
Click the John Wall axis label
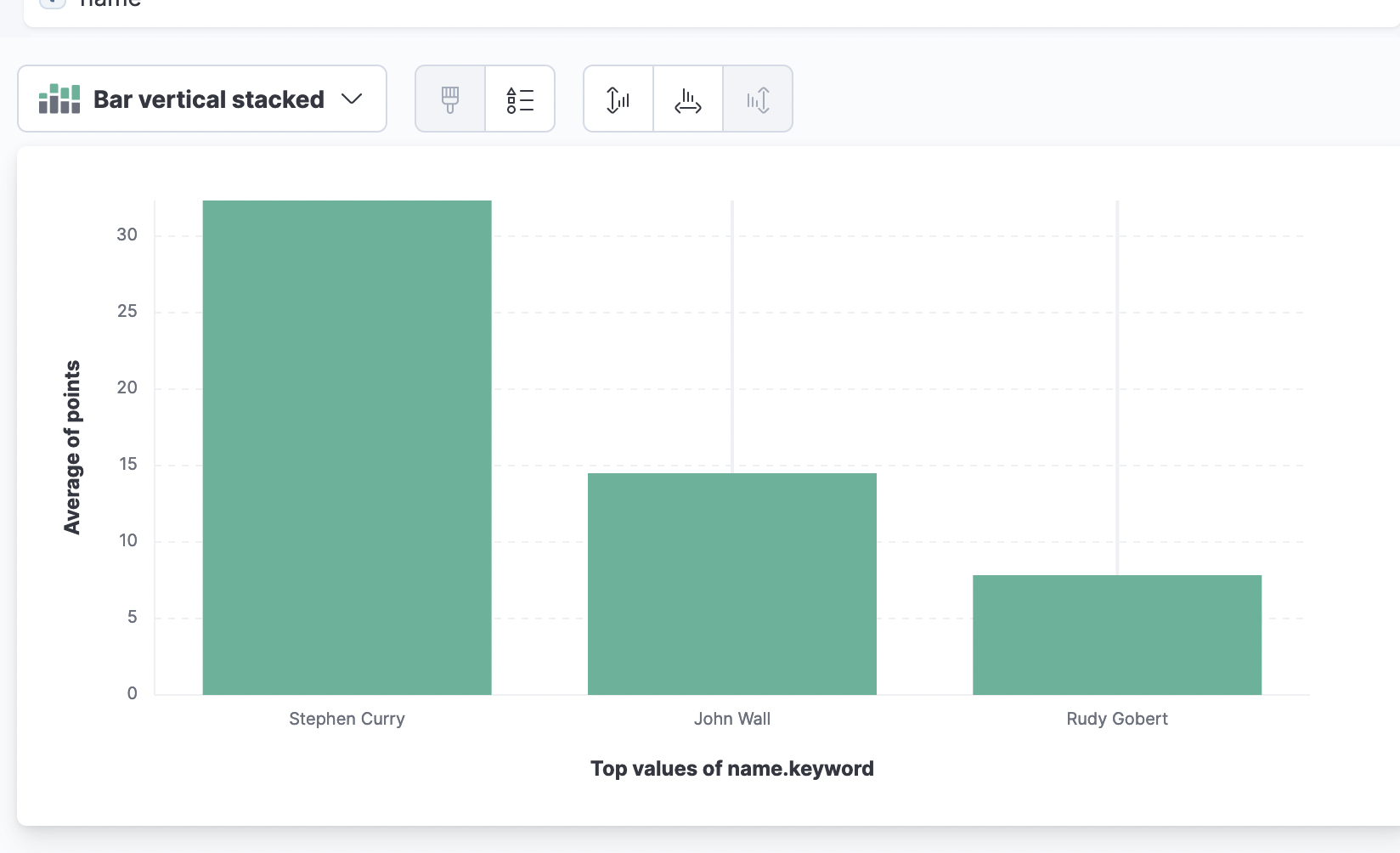point(732,719)
